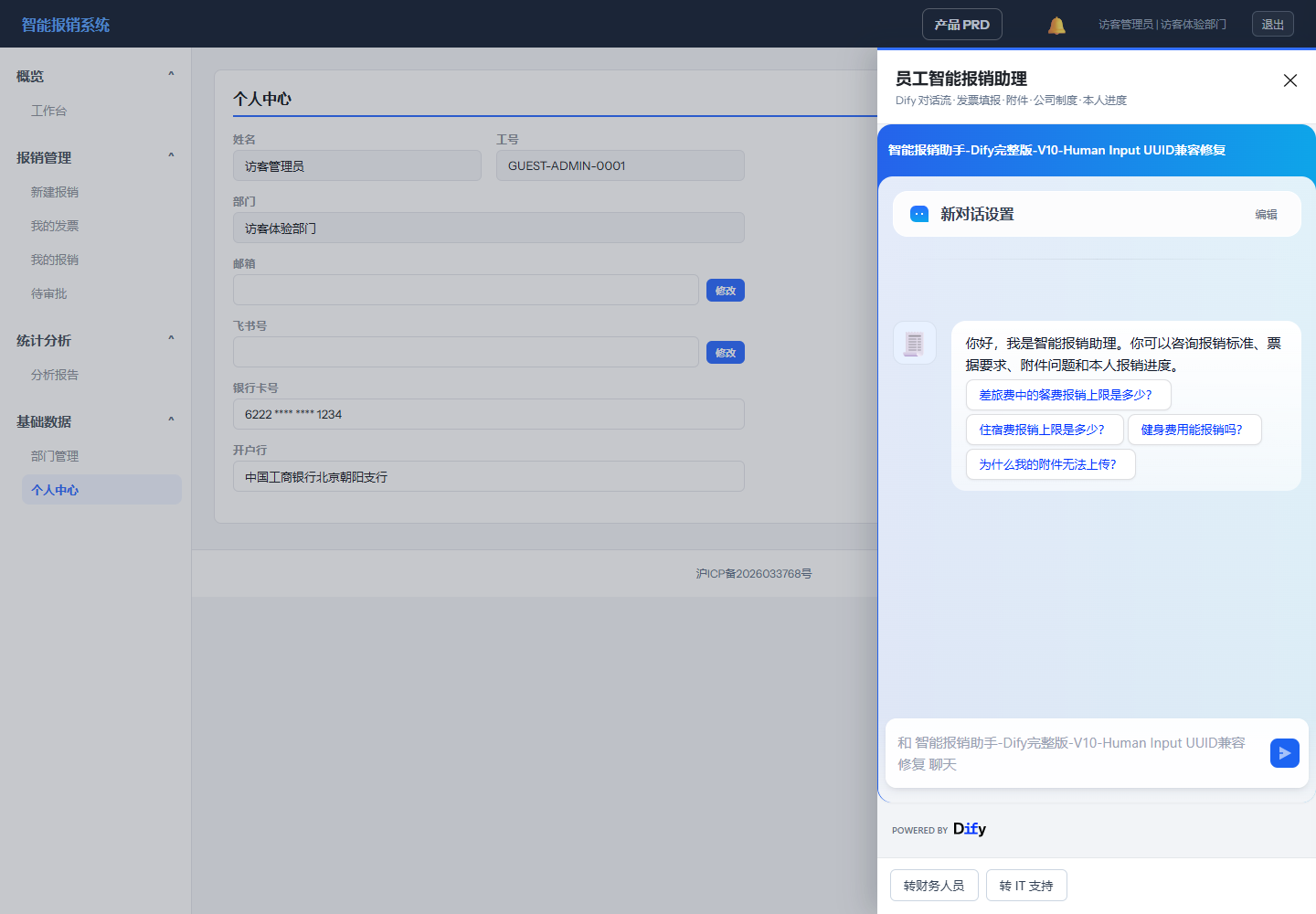This screenshot has height=914, width=1316.
Task: Click 编辑 for 新对话设置
Action: [1266, 215]
